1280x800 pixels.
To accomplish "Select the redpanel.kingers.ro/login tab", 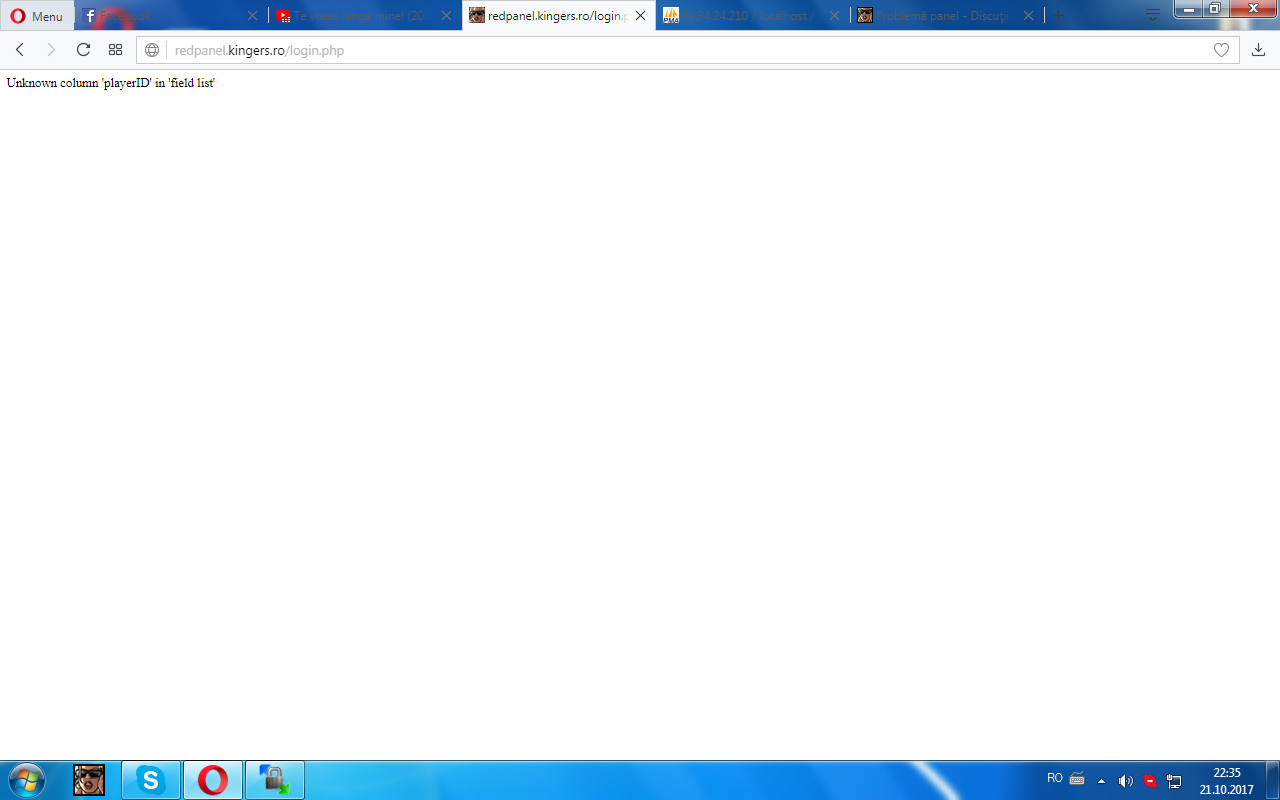I will tap(558, 16).
